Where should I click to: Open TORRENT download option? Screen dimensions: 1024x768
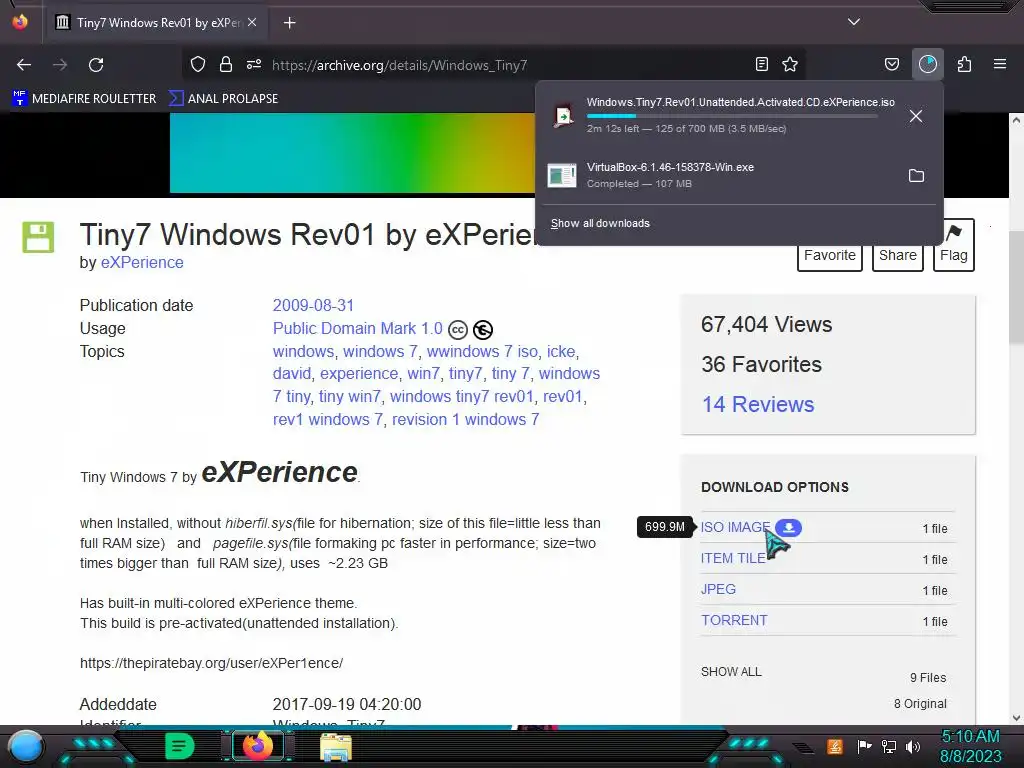click(x=734, y=620)
